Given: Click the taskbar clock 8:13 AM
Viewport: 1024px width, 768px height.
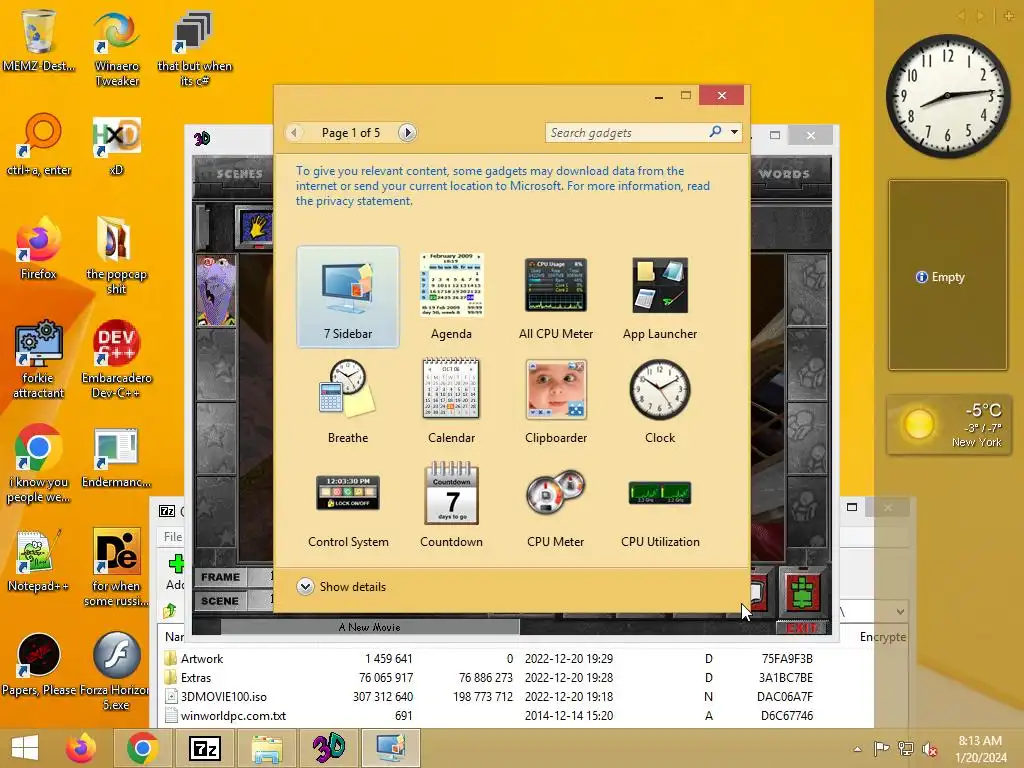Looking at the screenshot, I should 980,749.
